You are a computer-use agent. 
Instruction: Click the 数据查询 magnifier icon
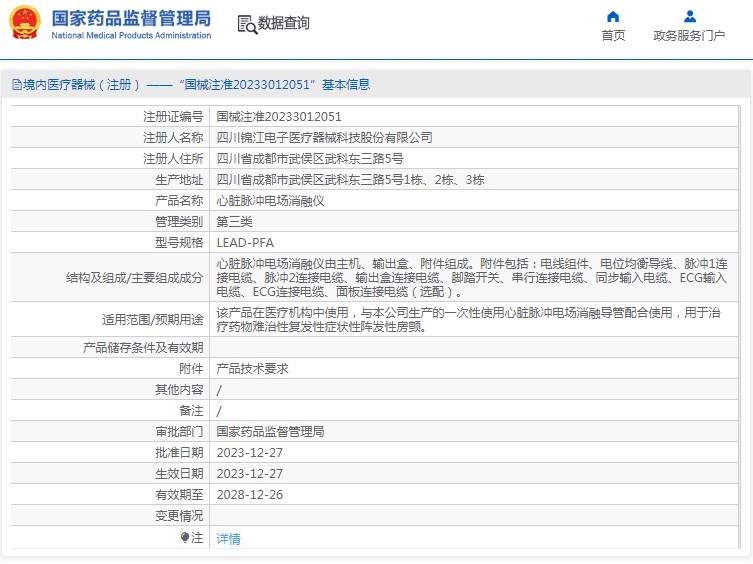click(x=246, y=24)
